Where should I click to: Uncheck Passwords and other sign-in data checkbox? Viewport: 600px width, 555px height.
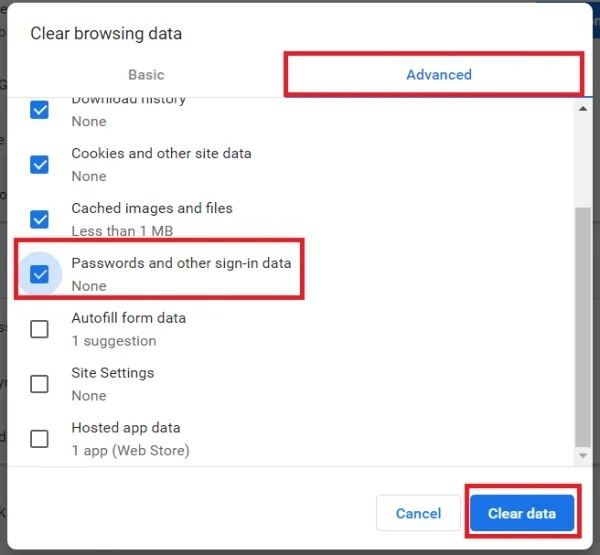click(39, 274)
